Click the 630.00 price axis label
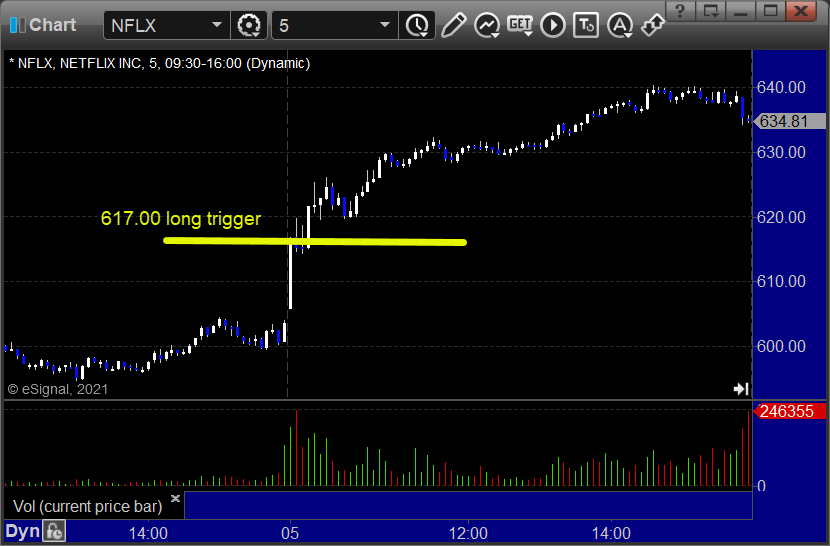Image resolution: width=830 pixels, height=546 pixels. pos(781,153)
